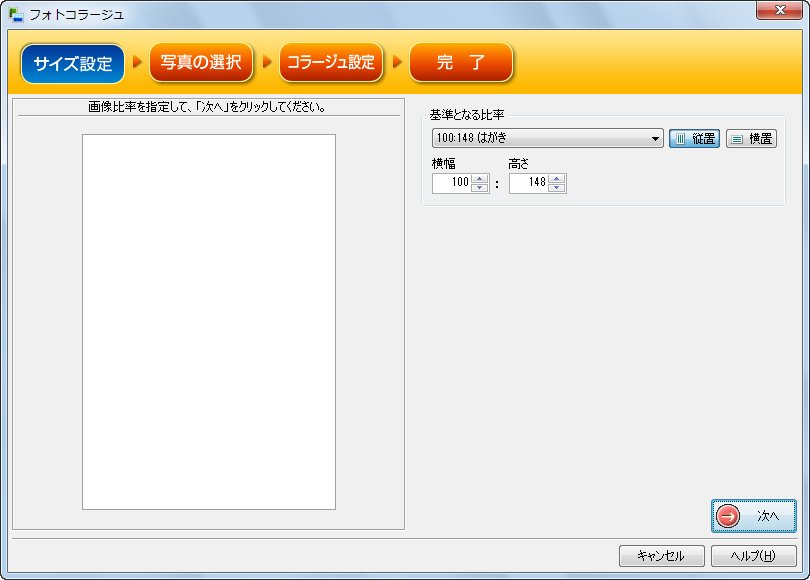Increase 横幅 with up arrow
This screenshot has width=810, height=580.
pyautogui.click(x=480, y=179)
